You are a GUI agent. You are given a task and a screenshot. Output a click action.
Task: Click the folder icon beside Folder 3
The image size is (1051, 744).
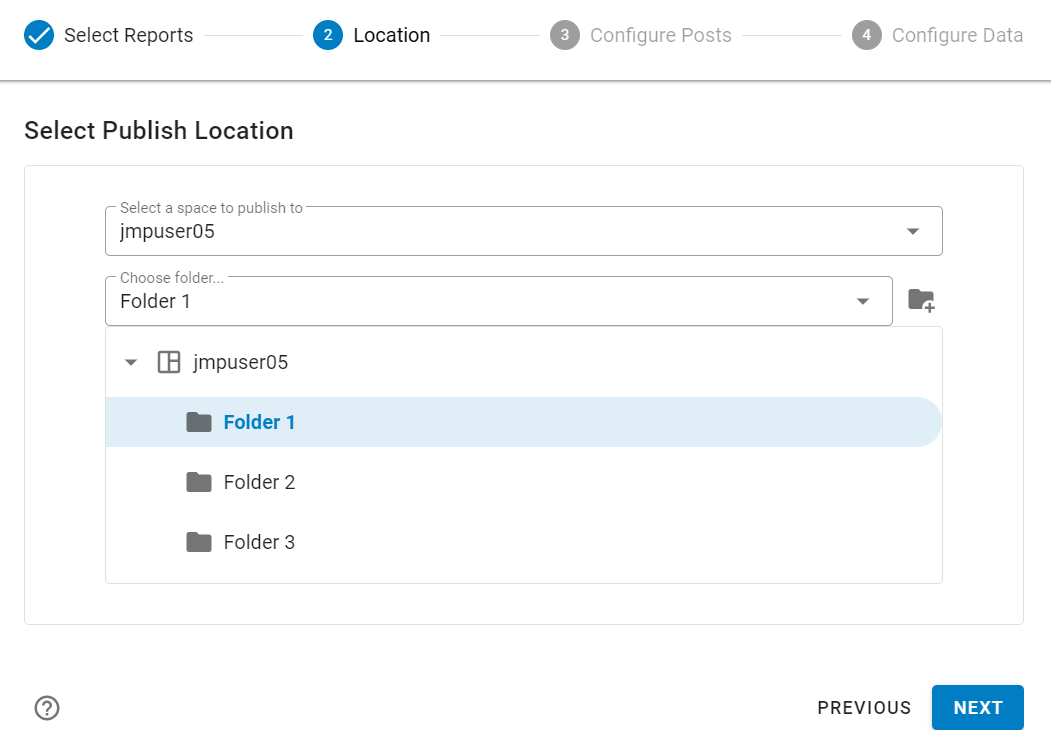199,542
